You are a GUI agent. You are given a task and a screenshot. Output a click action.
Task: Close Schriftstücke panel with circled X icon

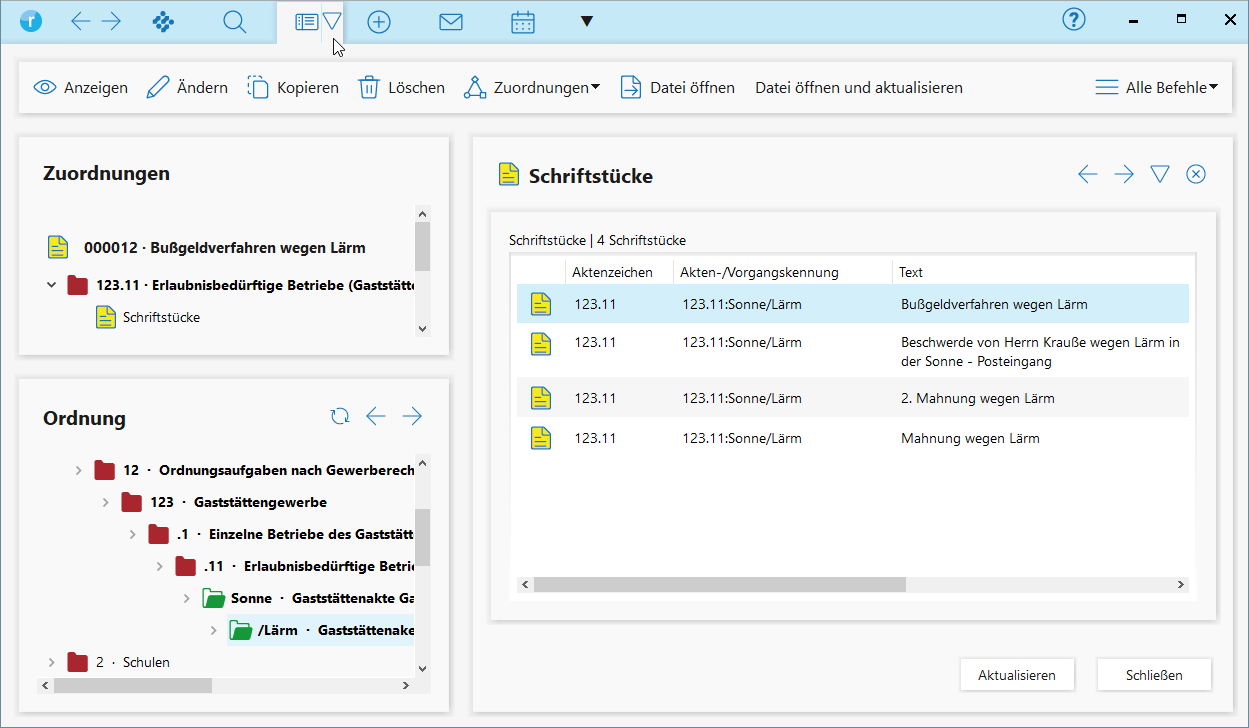click(x=1195, y=174)
